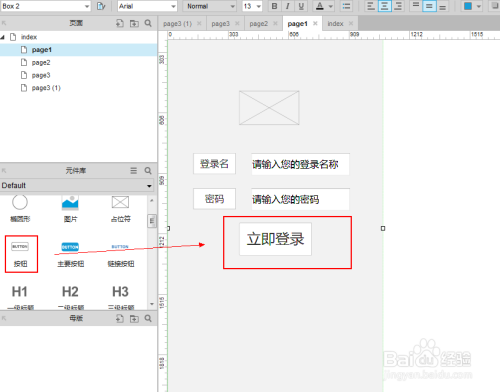
Task: Toggle underline formatting
Action: pos(301,6)
